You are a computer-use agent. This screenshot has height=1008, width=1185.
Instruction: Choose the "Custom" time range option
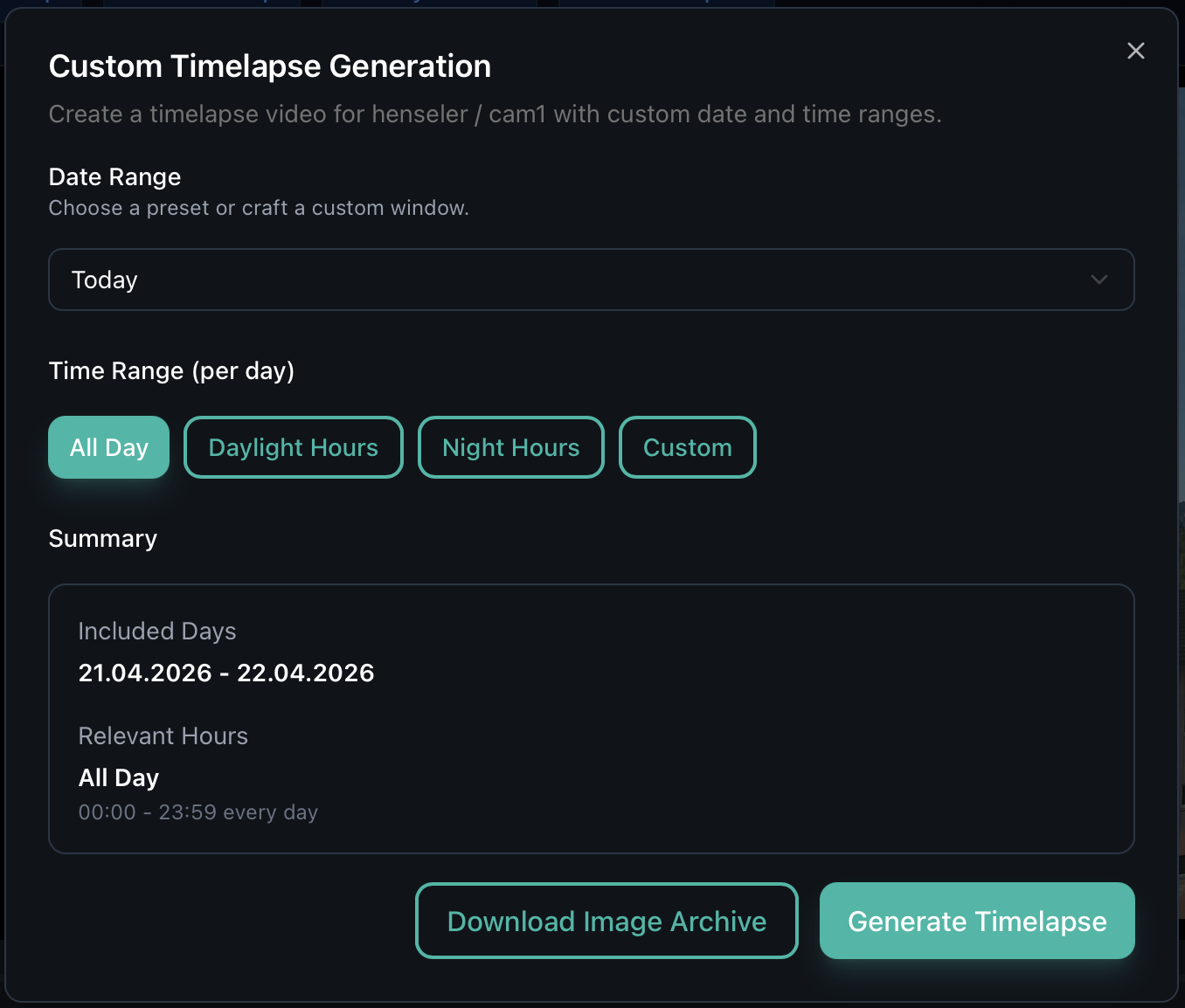[687, 447]
